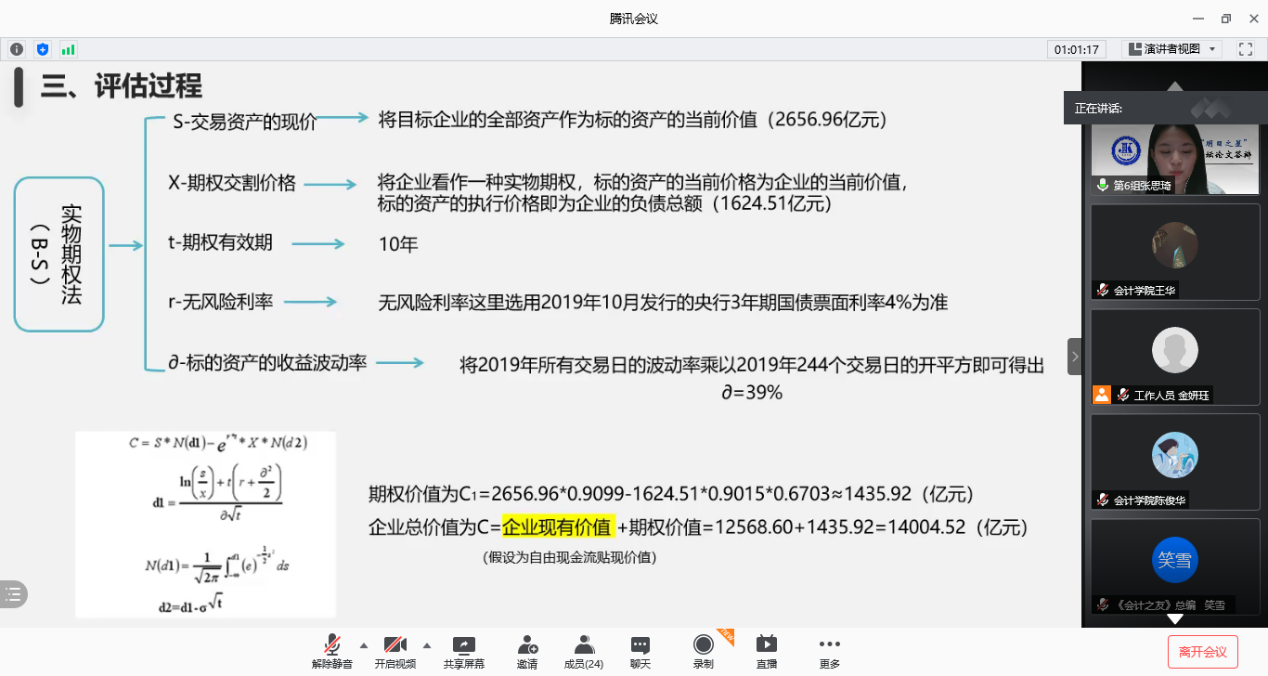Click the 离开会议 leave meeting button

[1202, 652]
